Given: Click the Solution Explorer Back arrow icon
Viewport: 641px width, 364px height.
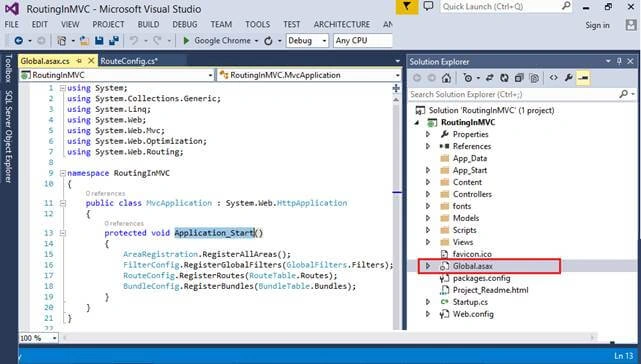Looking at the screenshot, I should point(417,78).
